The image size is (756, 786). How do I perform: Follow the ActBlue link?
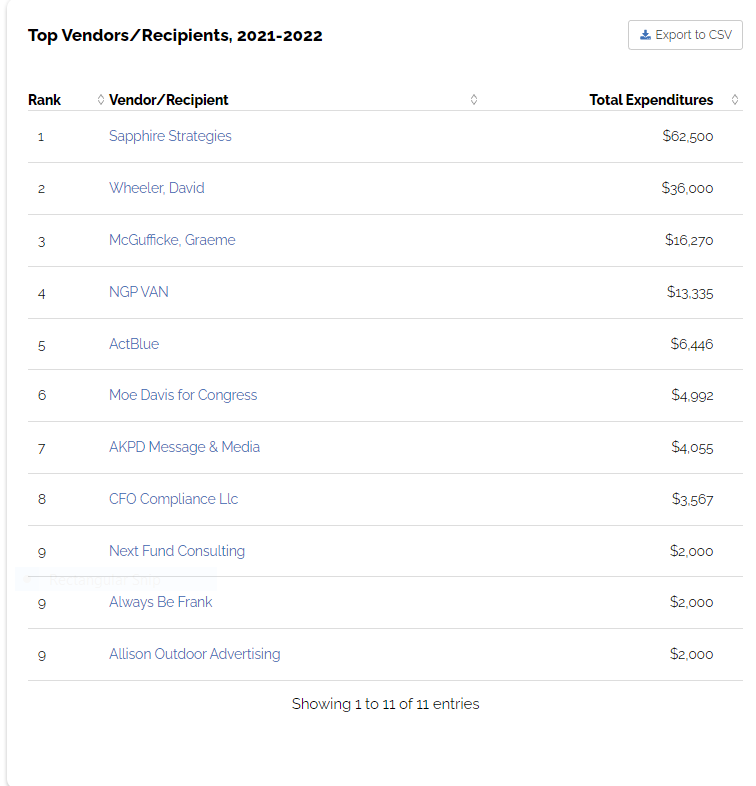[x=134, y=344]
